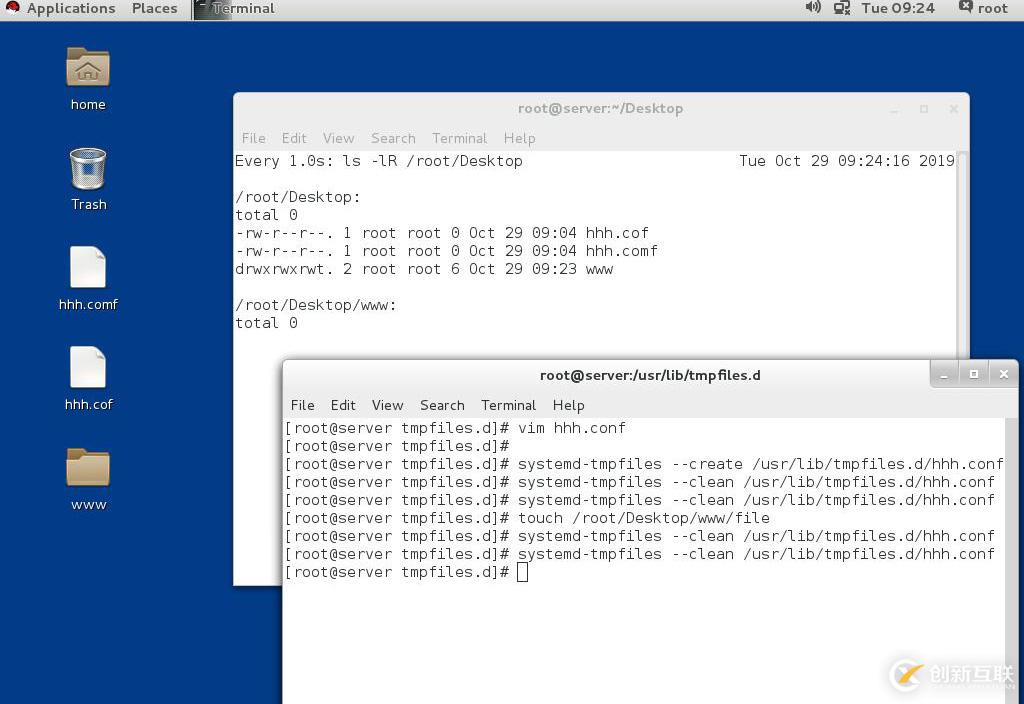Open the Places menu in top bar
Screen dimensions: 1024x704
click(x=154, y=8)
